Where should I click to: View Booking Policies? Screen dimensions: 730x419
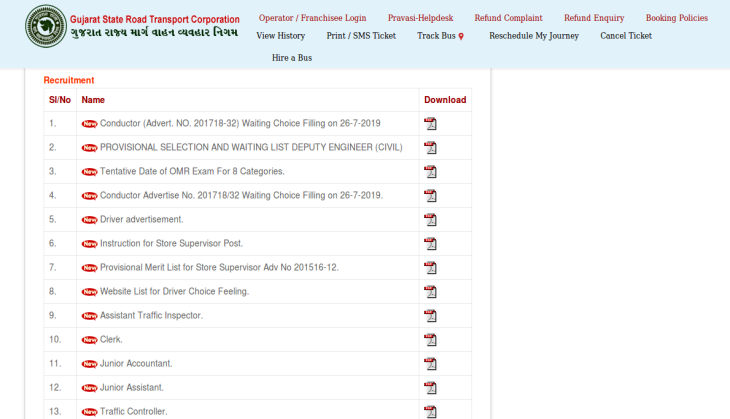(676, 18)
